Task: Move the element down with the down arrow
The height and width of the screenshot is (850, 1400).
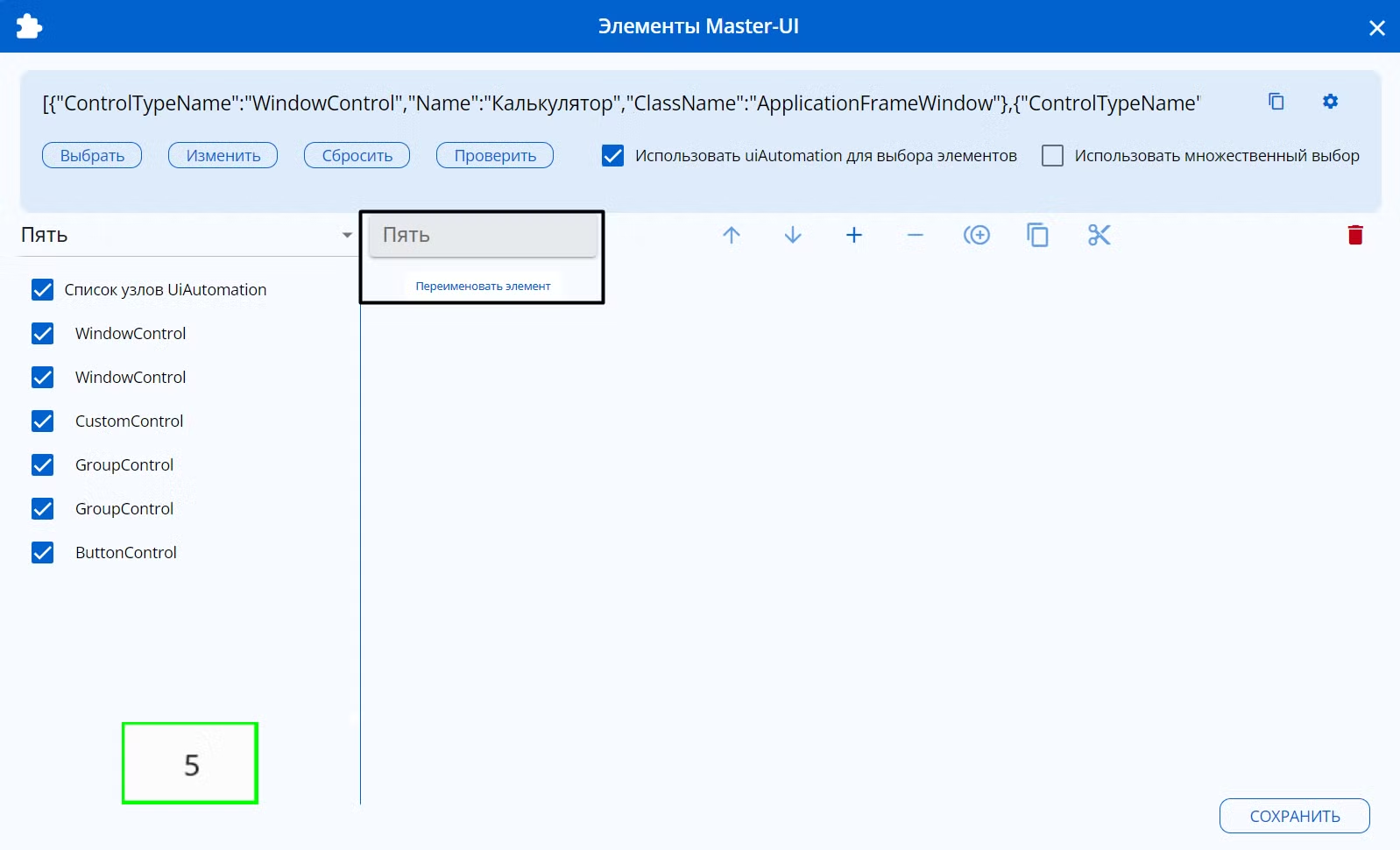Action: [x=793, y=235]
